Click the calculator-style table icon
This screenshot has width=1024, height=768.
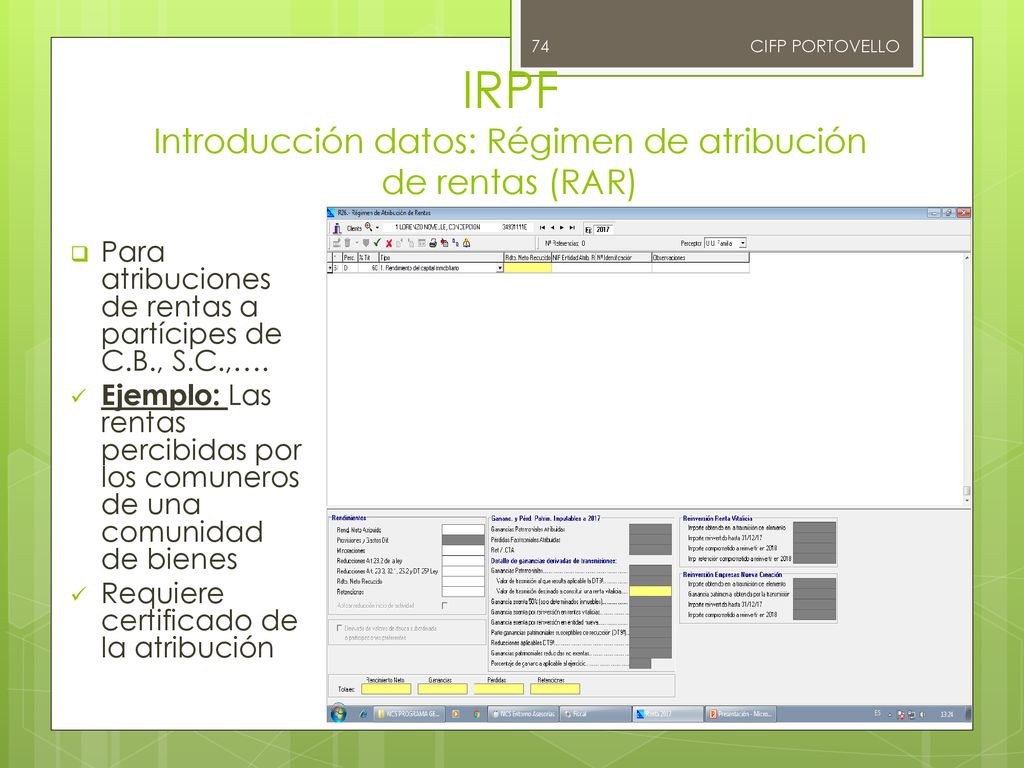422,243
